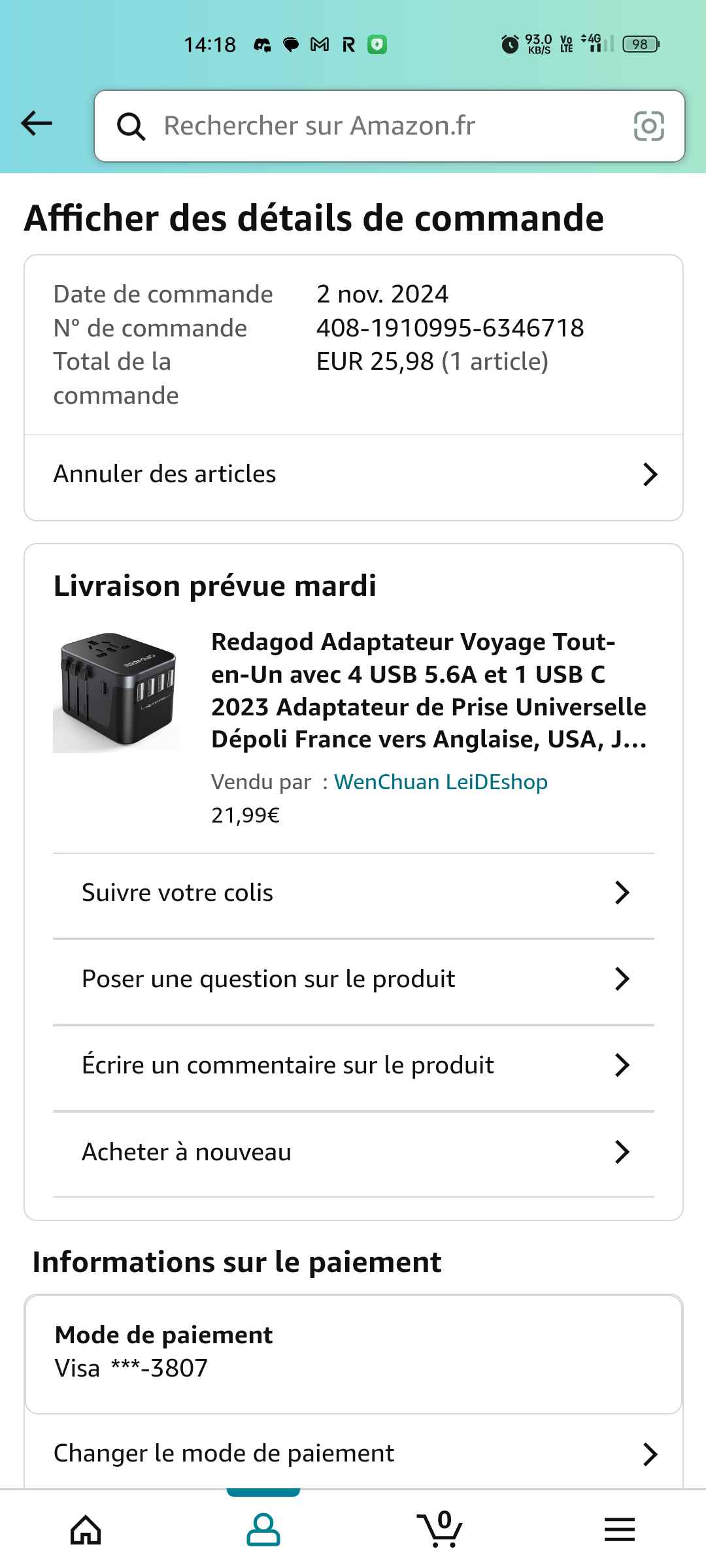Open camera scan icon in search bar

(648, 125)
